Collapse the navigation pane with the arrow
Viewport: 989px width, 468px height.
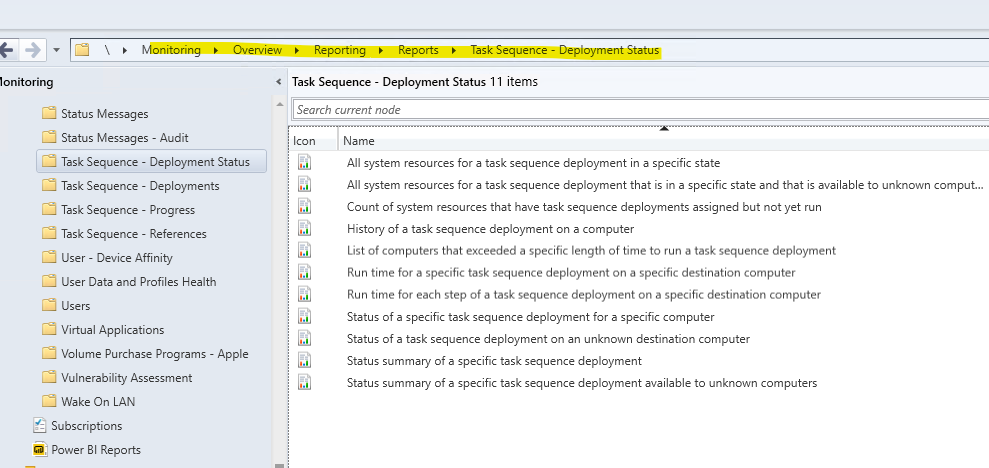[279, 82]
